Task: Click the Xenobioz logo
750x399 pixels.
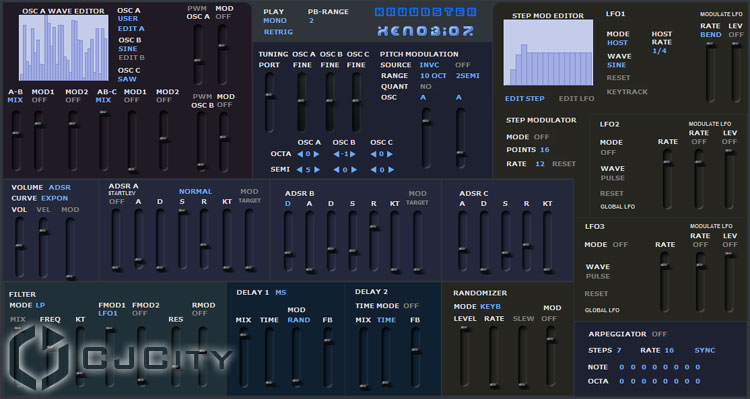Action: point(425,31)
